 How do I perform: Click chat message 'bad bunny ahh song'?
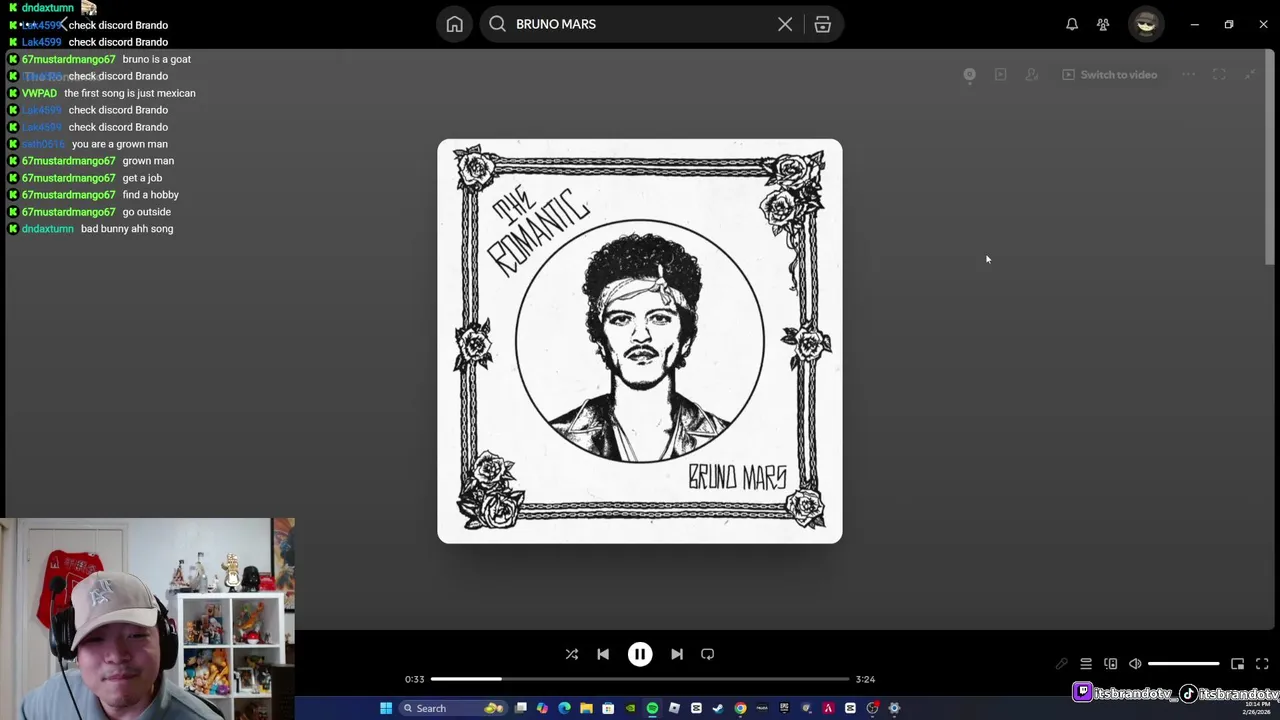(x=127, y=229)
